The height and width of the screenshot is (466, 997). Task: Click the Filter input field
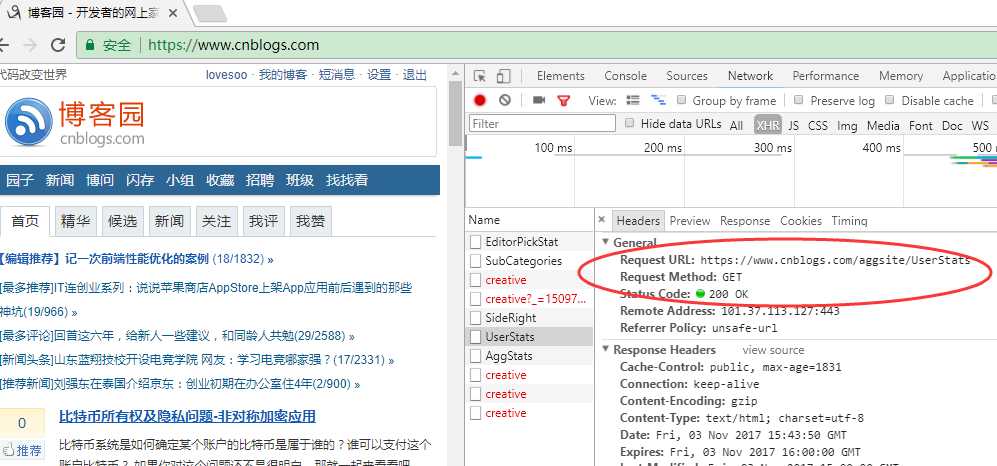[x=542, y=123]
